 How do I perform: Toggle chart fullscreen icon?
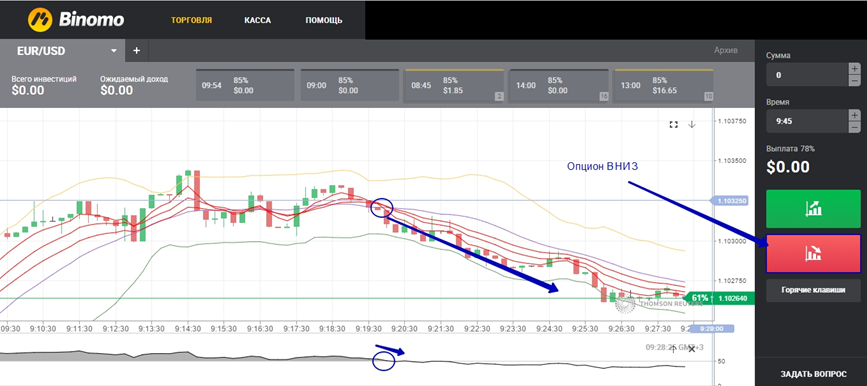[x=673, y=124]
